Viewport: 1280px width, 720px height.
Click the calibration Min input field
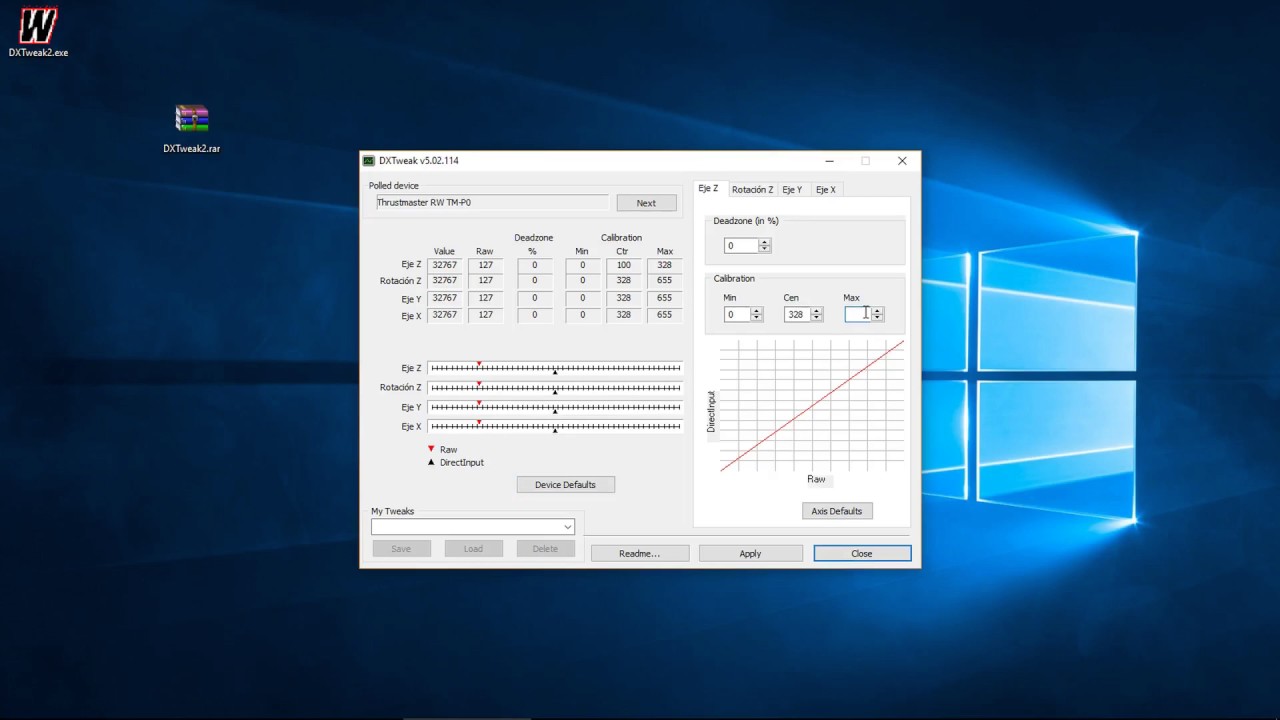point(737,314)
